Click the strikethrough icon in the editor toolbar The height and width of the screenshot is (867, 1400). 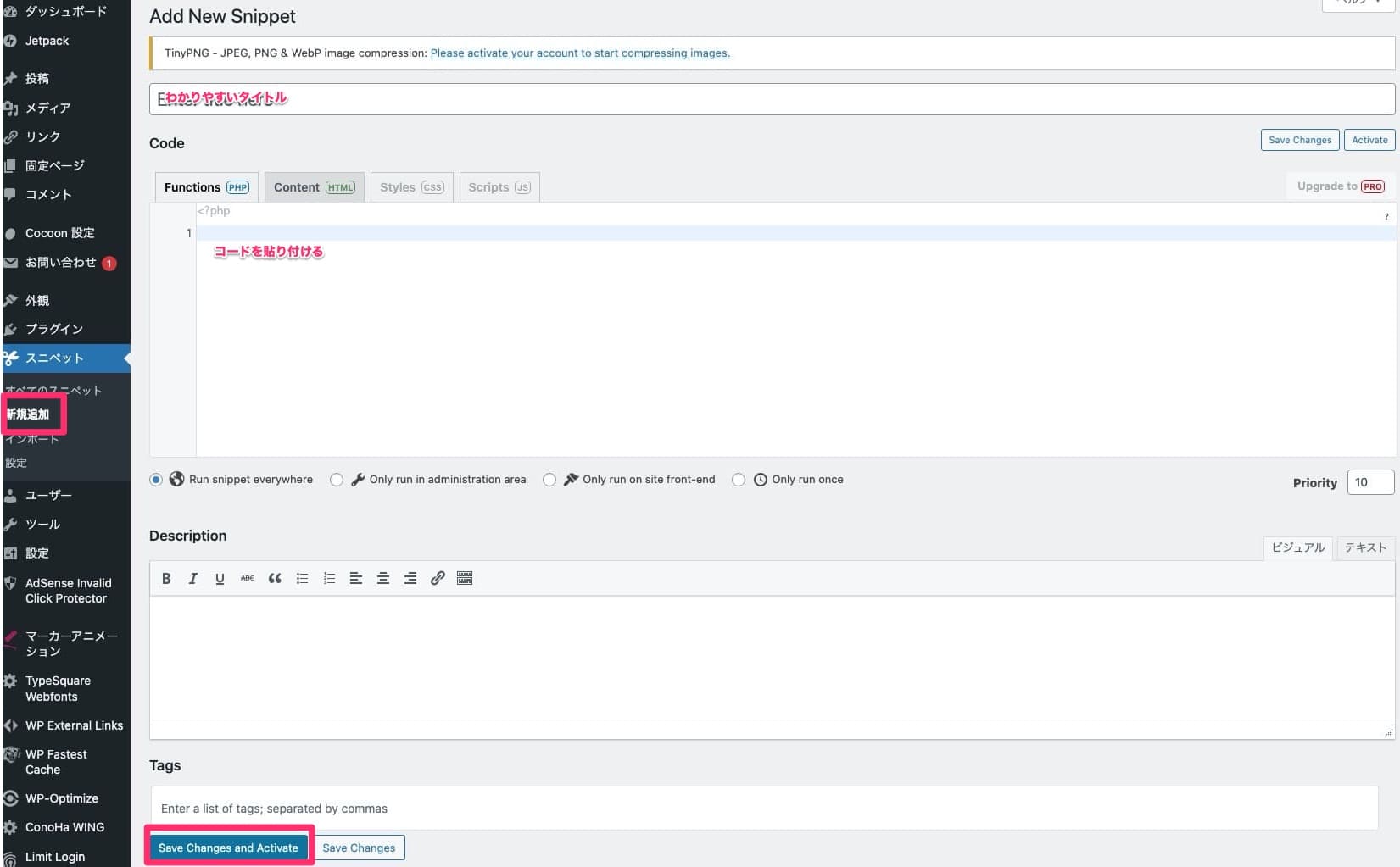tap(247, 578)
